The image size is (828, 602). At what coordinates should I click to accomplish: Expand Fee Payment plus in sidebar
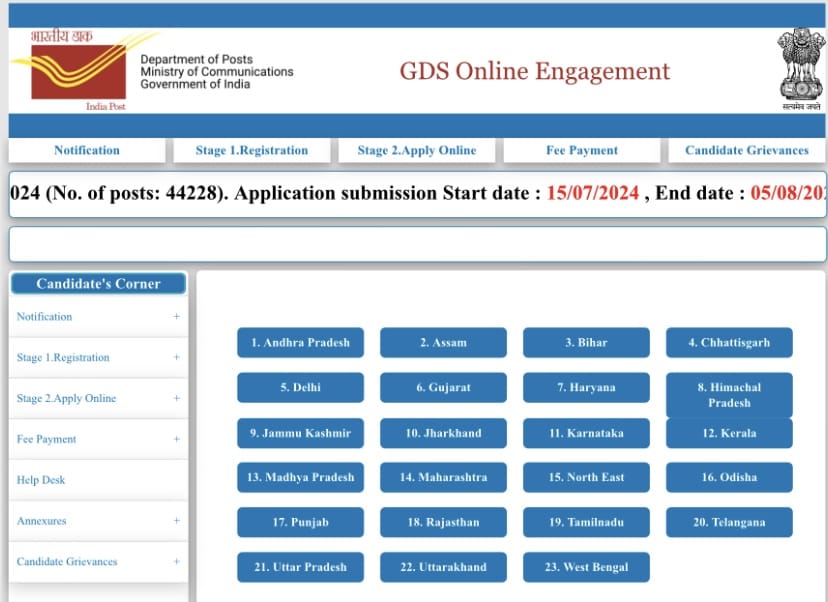point(176,439)
